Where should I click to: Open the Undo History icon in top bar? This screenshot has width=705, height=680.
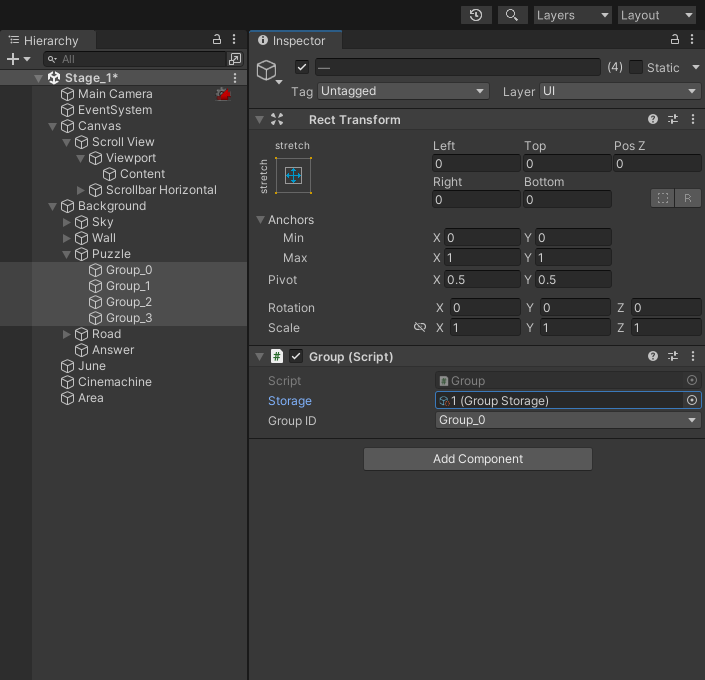[x=476, y=15]
